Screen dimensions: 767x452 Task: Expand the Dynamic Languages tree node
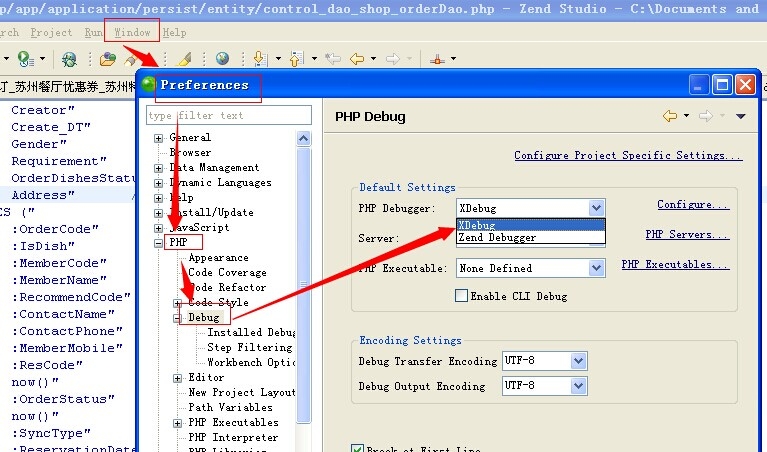point(158,183)
